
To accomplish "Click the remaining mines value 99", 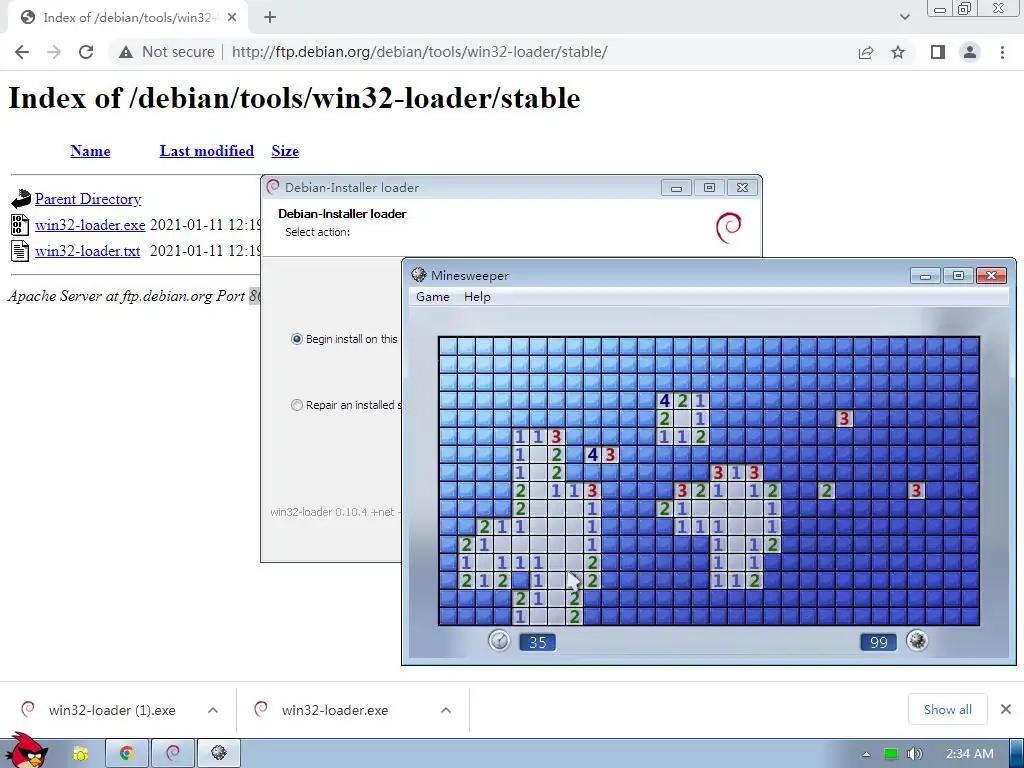I will click(878, 643).
